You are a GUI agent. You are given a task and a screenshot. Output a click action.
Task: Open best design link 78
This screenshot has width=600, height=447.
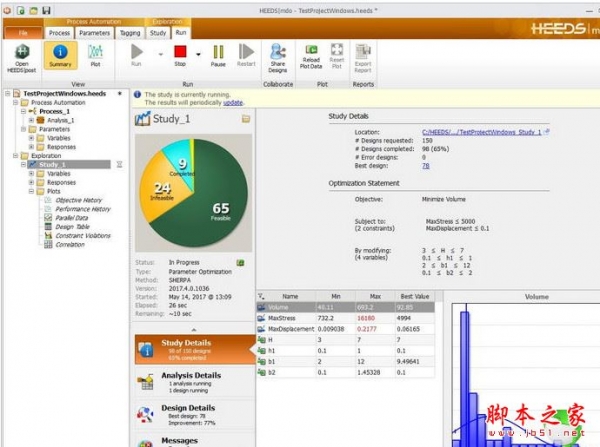tap(426, 166)
